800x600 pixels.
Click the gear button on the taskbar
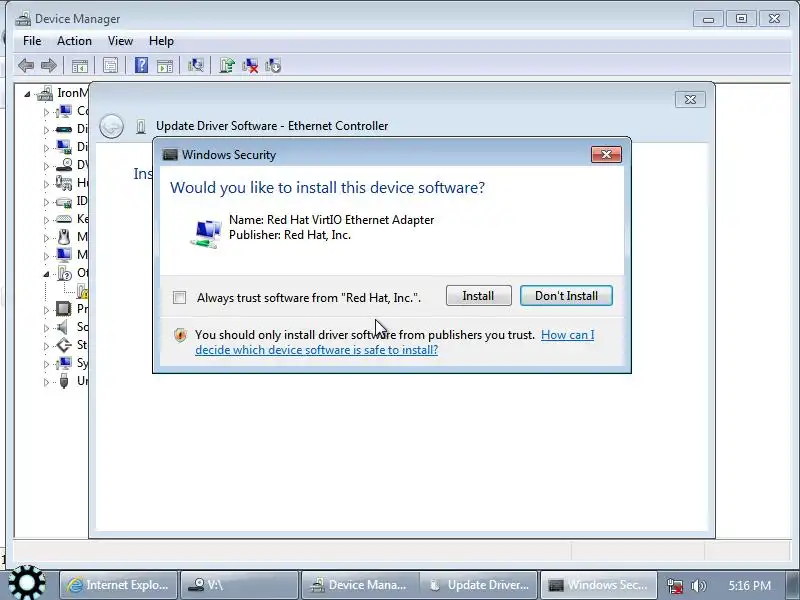tap(27, 583)
